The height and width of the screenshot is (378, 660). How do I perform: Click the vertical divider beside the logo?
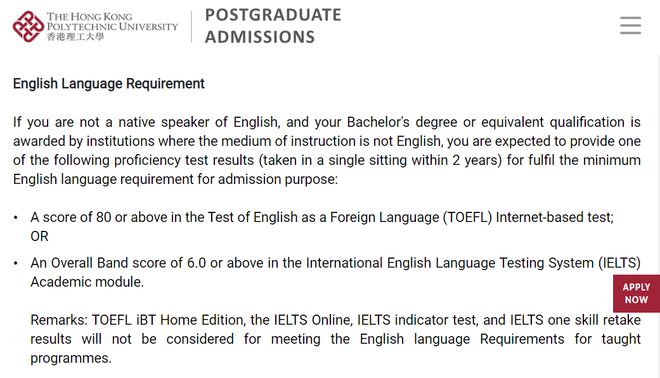click(x=192, y=27)
